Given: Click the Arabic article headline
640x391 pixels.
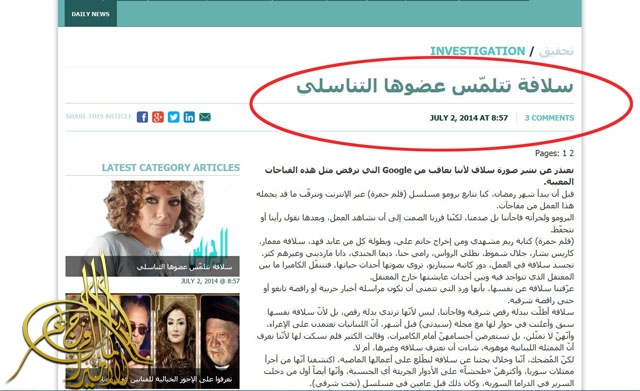Looking at the screenshot, I should [x=435, y=86].
